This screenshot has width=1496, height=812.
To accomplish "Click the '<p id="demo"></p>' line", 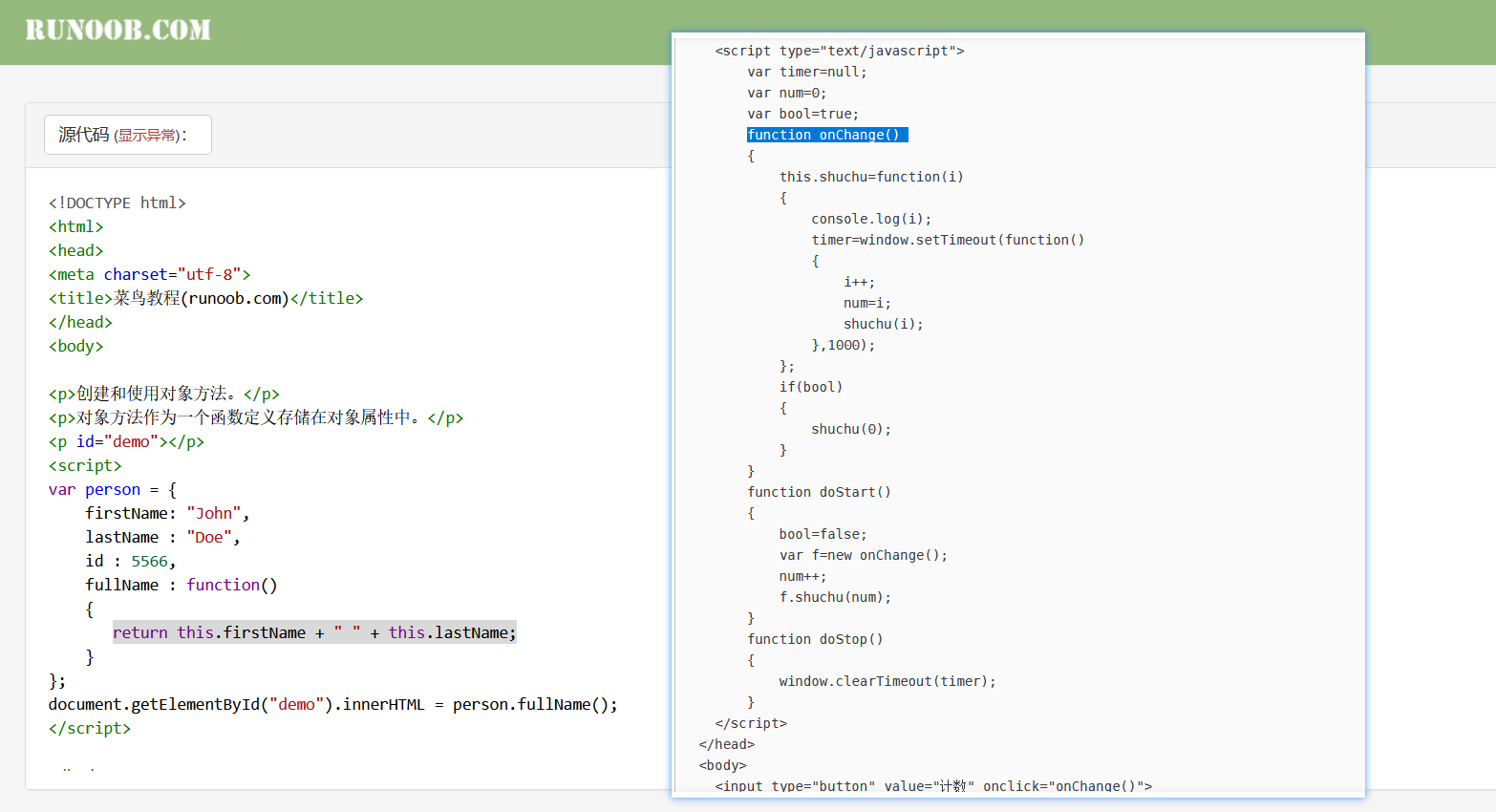I will pos(126,441).
